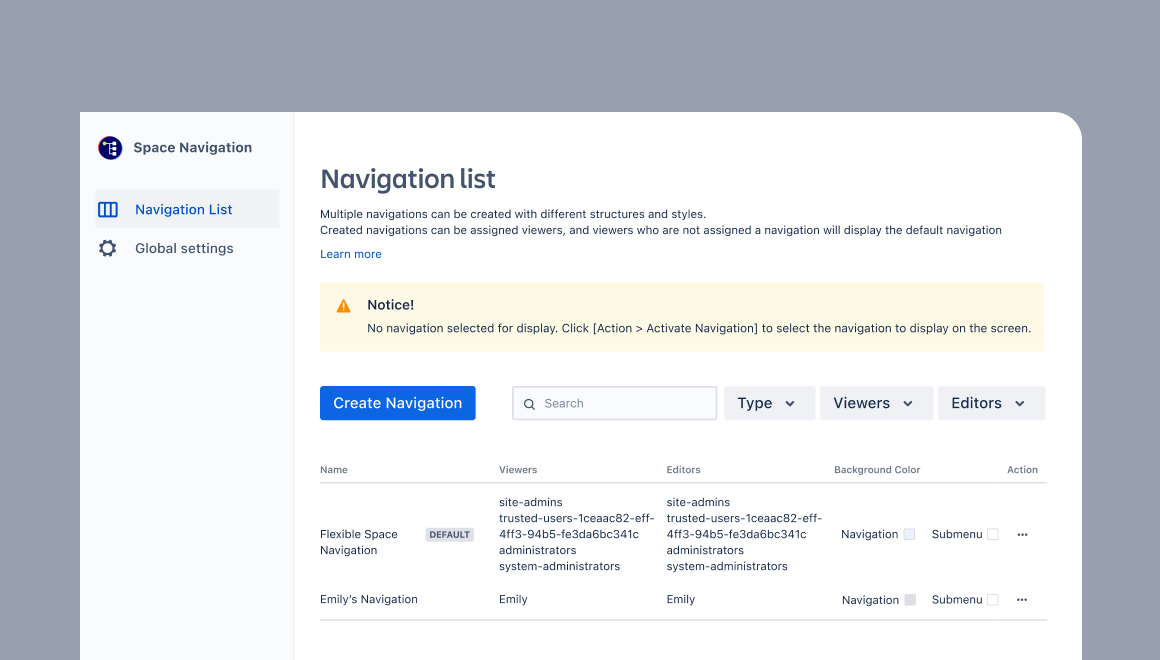Click site-admins in the Editors column
Screen dimensions: 1160x660
[x=698, y=502]
